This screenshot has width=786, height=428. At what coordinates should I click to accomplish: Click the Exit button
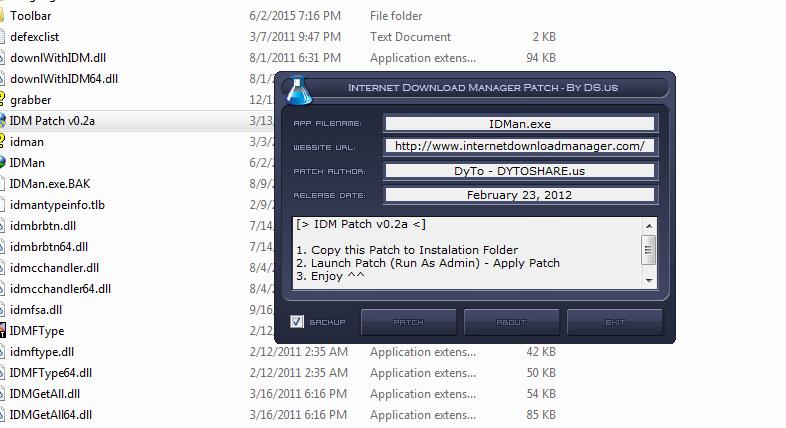pyautogui.click(x=615, y=322)
